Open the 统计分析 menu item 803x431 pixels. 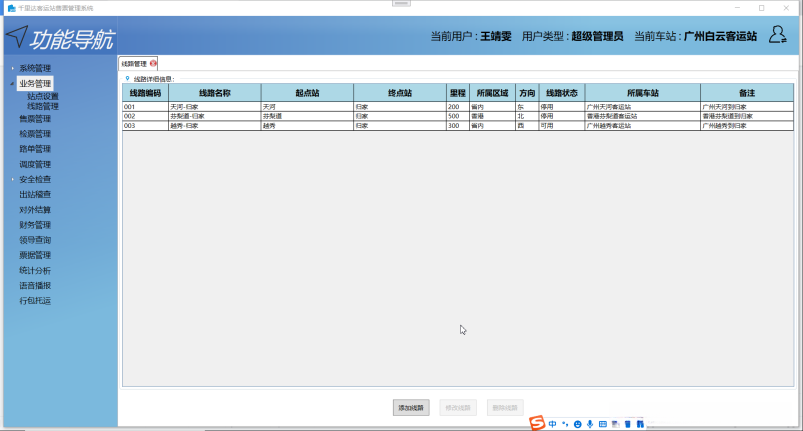point(35,270)
